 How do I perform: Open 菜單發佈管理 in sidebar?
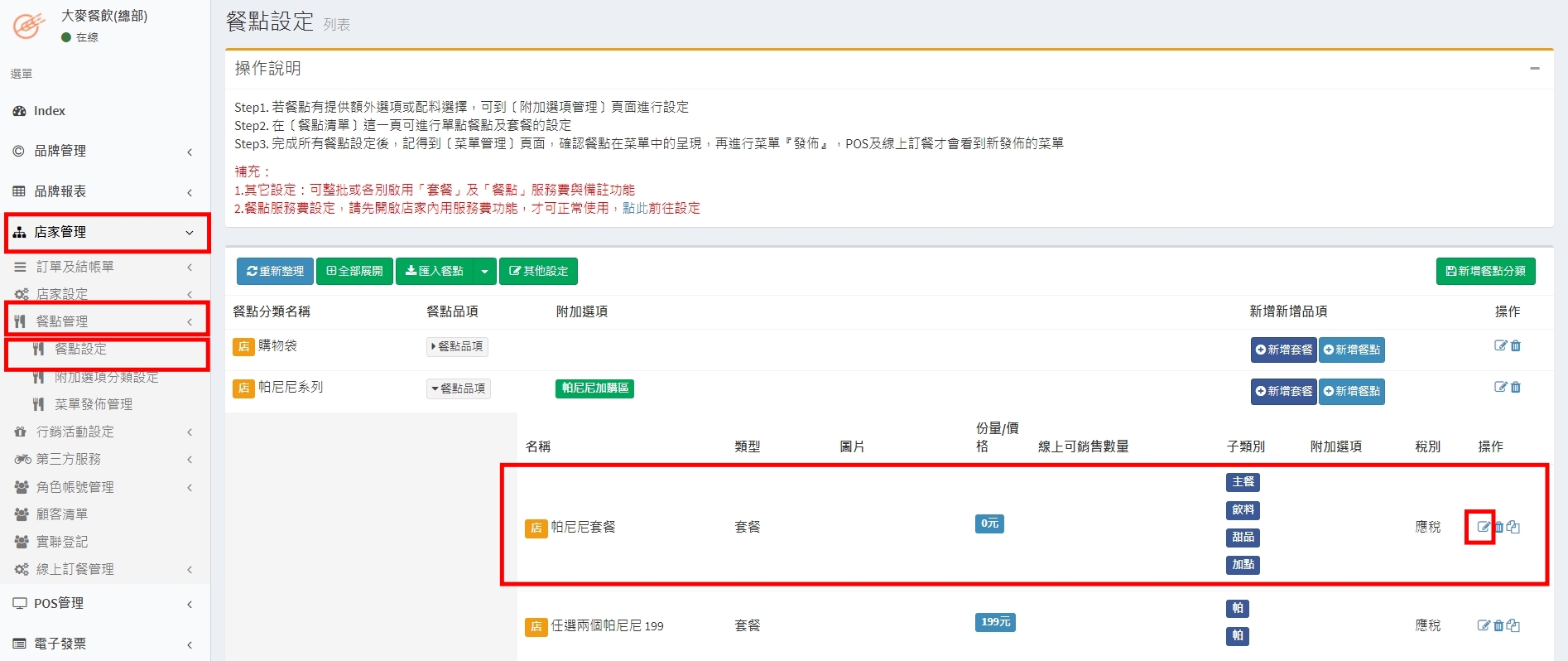click(93, 404)
